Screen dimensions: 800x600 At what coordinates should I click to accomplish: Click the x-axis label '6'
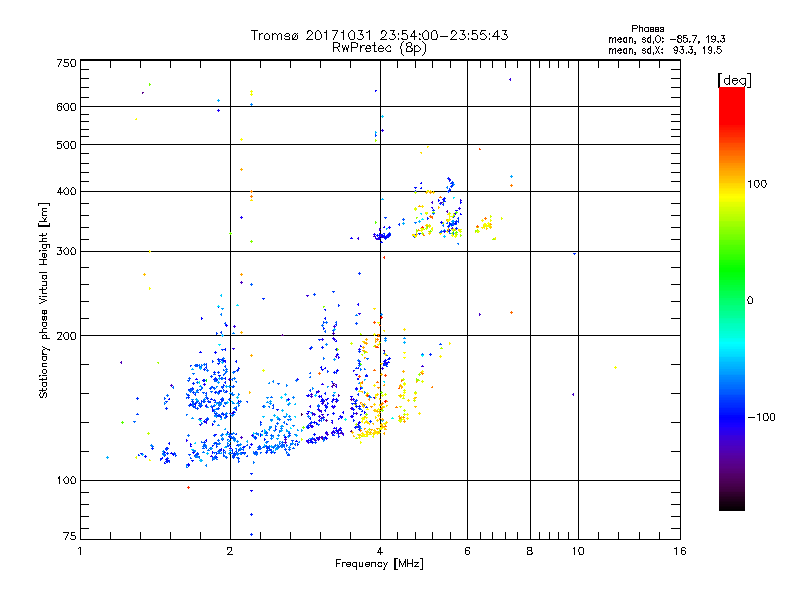pyautogui.click(x=467, y=551)
